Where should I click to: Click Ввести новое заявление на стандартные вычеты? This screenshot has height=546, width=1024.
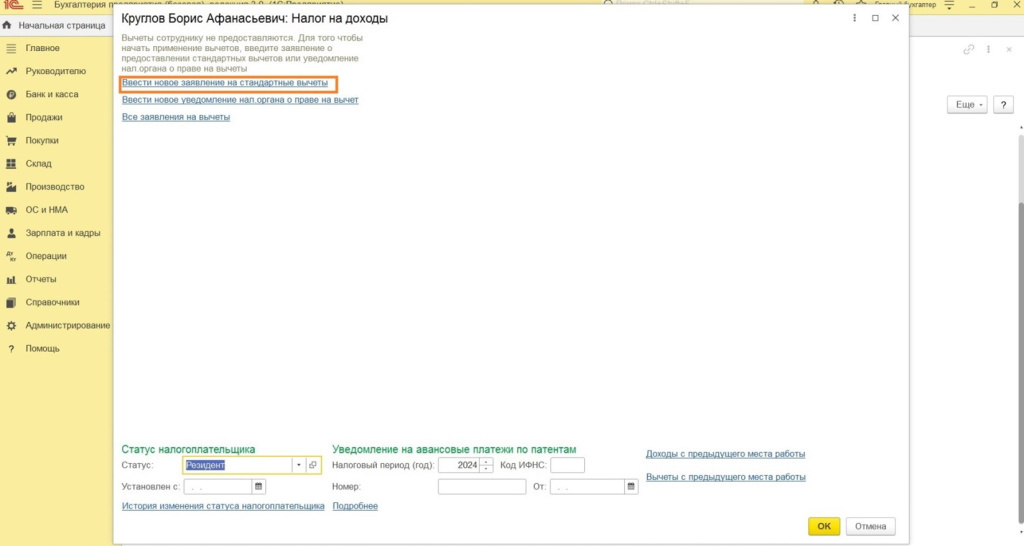point(224,83)
